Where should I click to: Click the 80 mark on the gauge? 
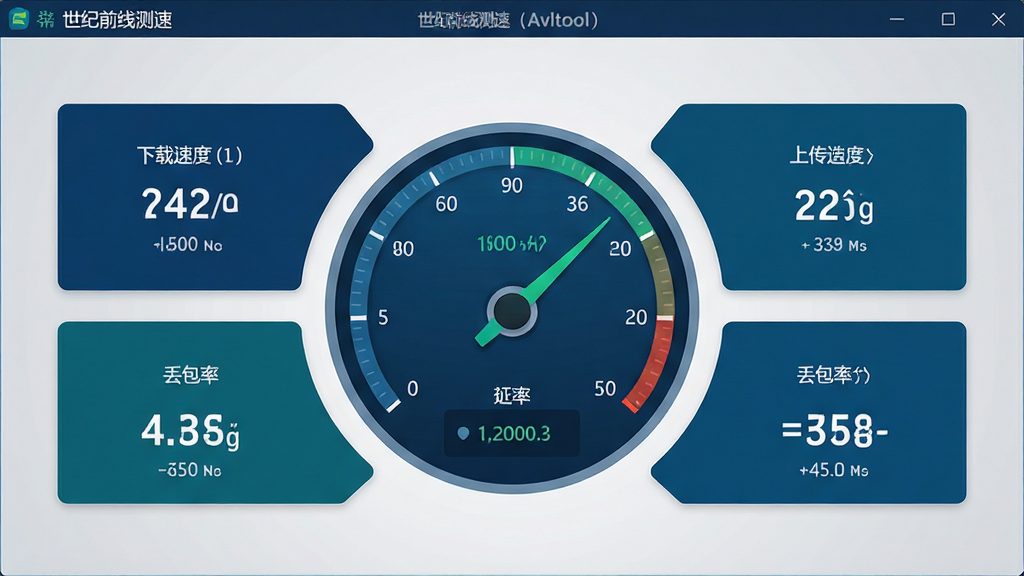404,249
